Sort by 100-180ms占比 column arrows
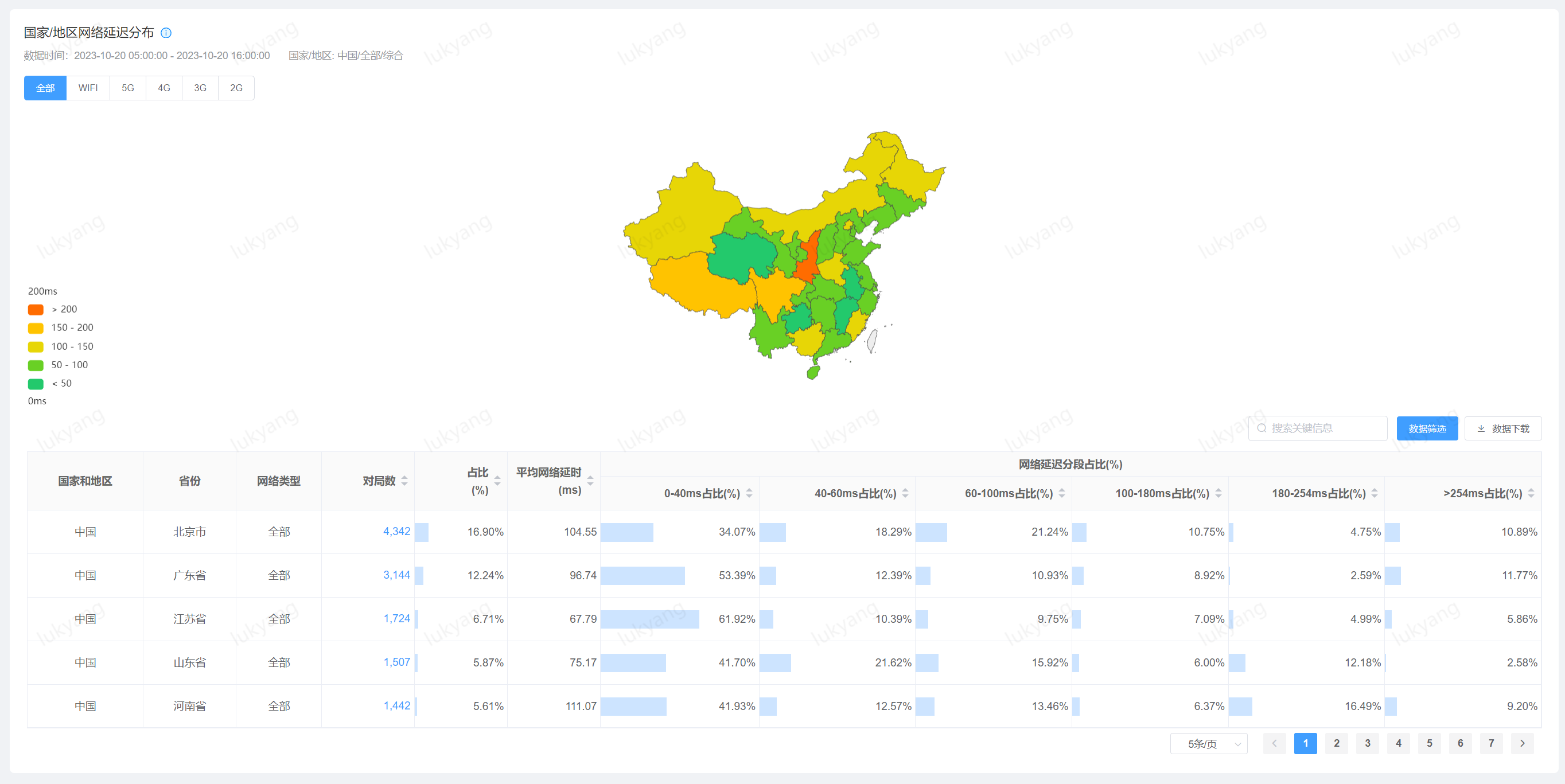1565x784 pixels. [1218, 493]
